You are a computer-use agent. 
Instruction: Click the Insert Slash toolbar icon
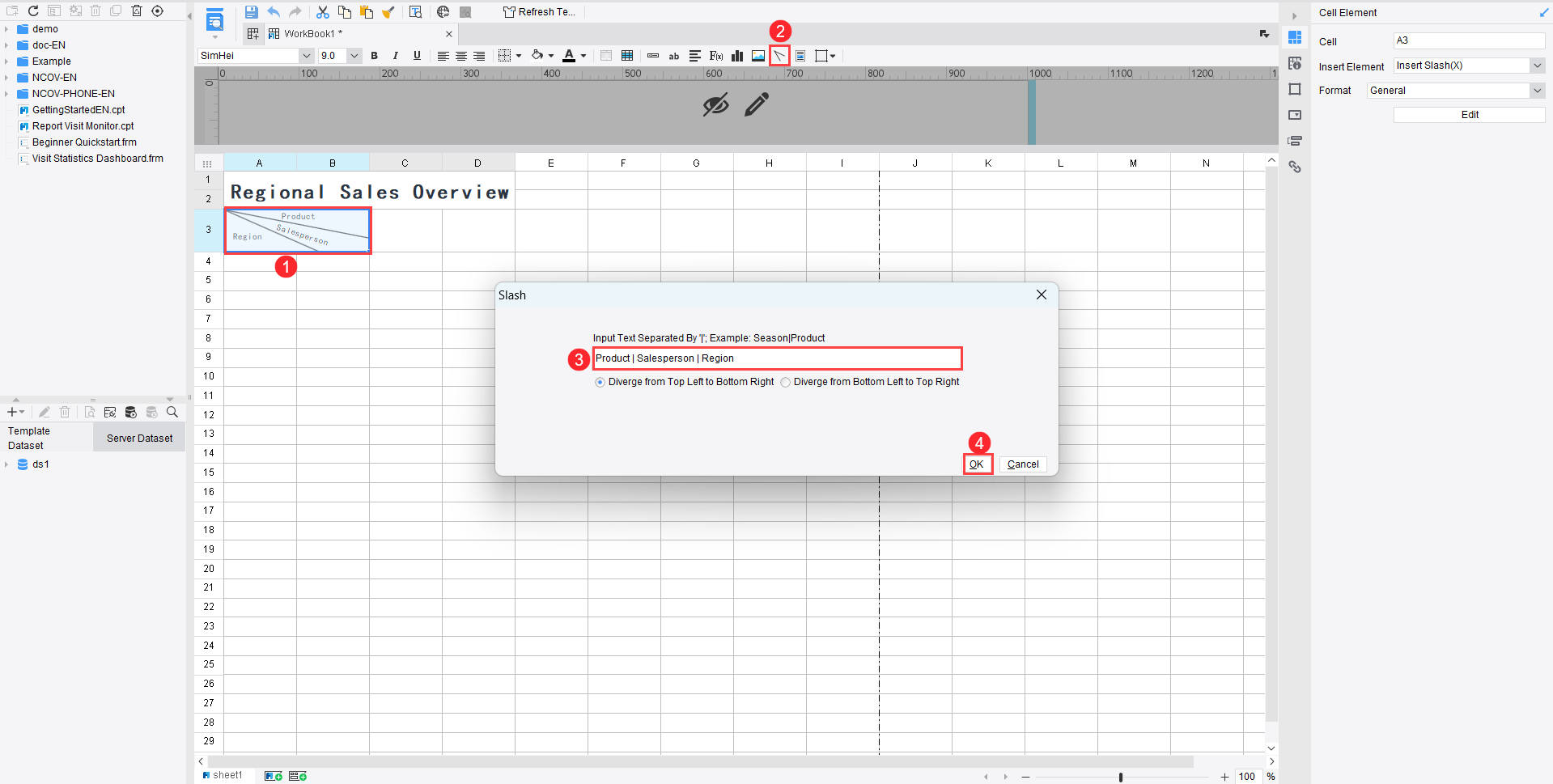779,56
